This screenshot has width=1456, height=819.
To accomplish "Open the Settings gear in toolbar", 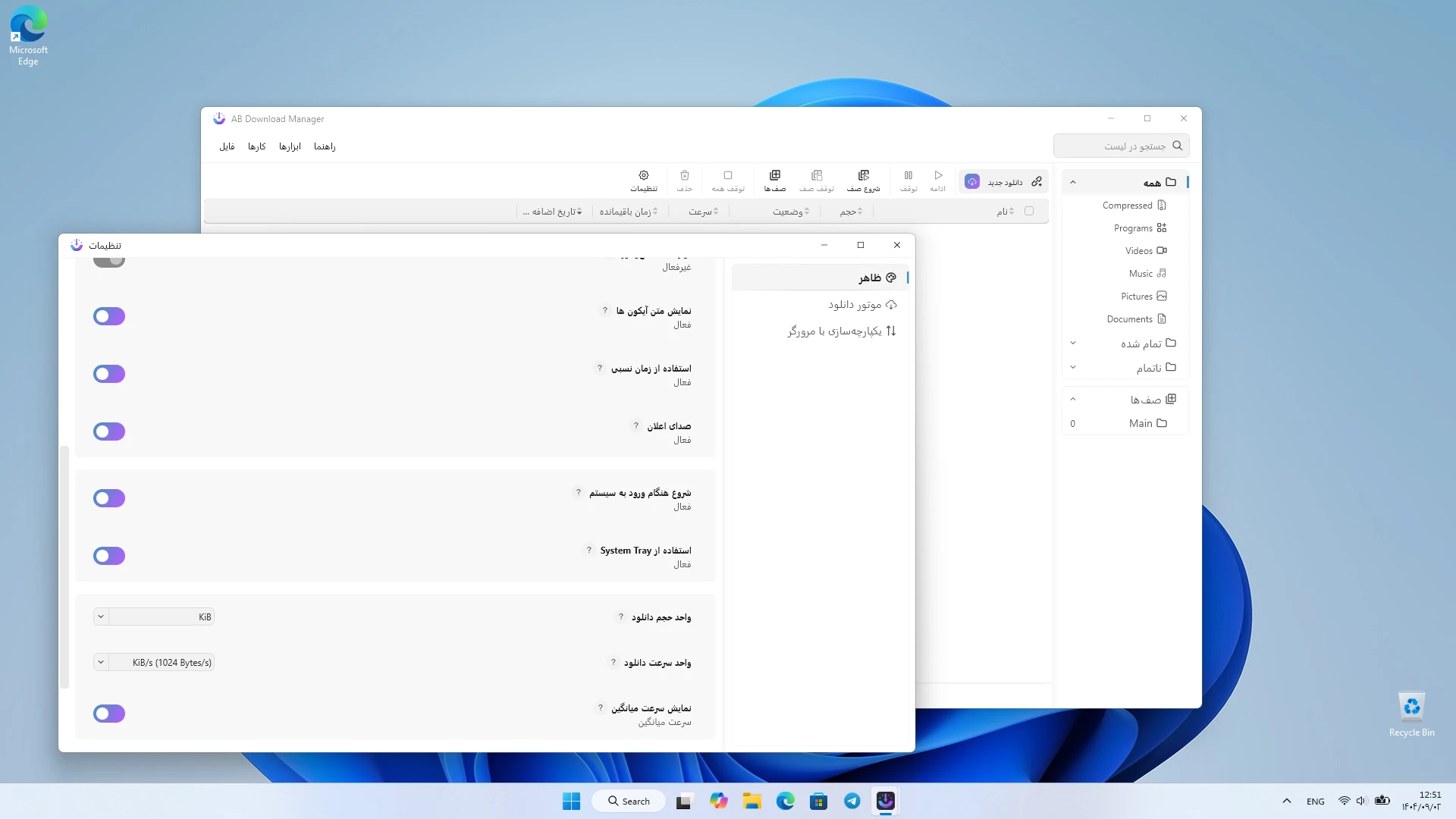I will 644,175.
